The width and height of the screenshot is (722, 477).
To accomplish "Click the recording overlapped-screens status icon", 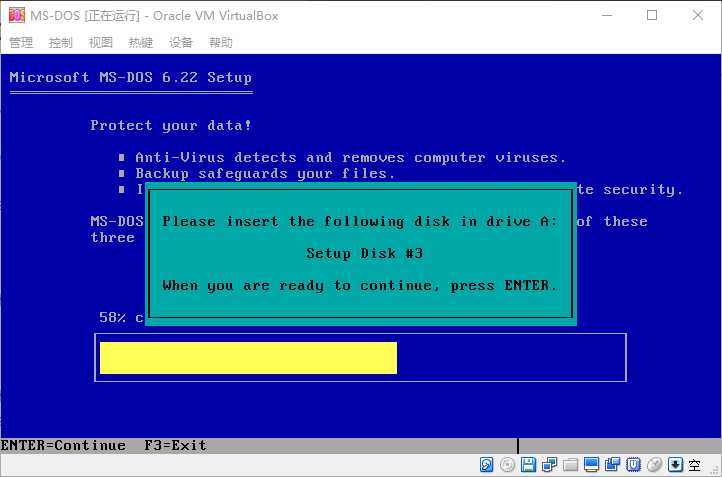I will (612, 465).
